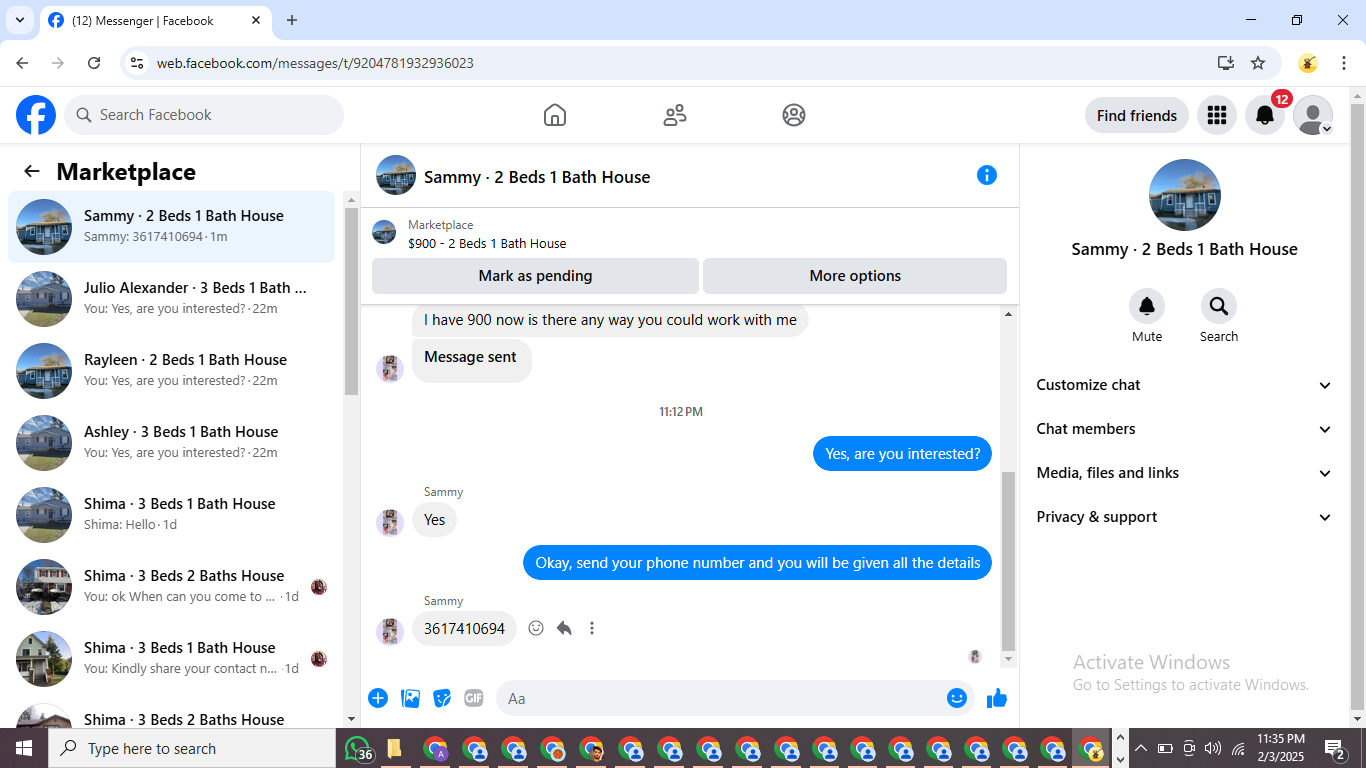The height and width of the screenshot is (768, 1366).
Task: Mute this conversation bell icon
Action: pos(1147,306)
